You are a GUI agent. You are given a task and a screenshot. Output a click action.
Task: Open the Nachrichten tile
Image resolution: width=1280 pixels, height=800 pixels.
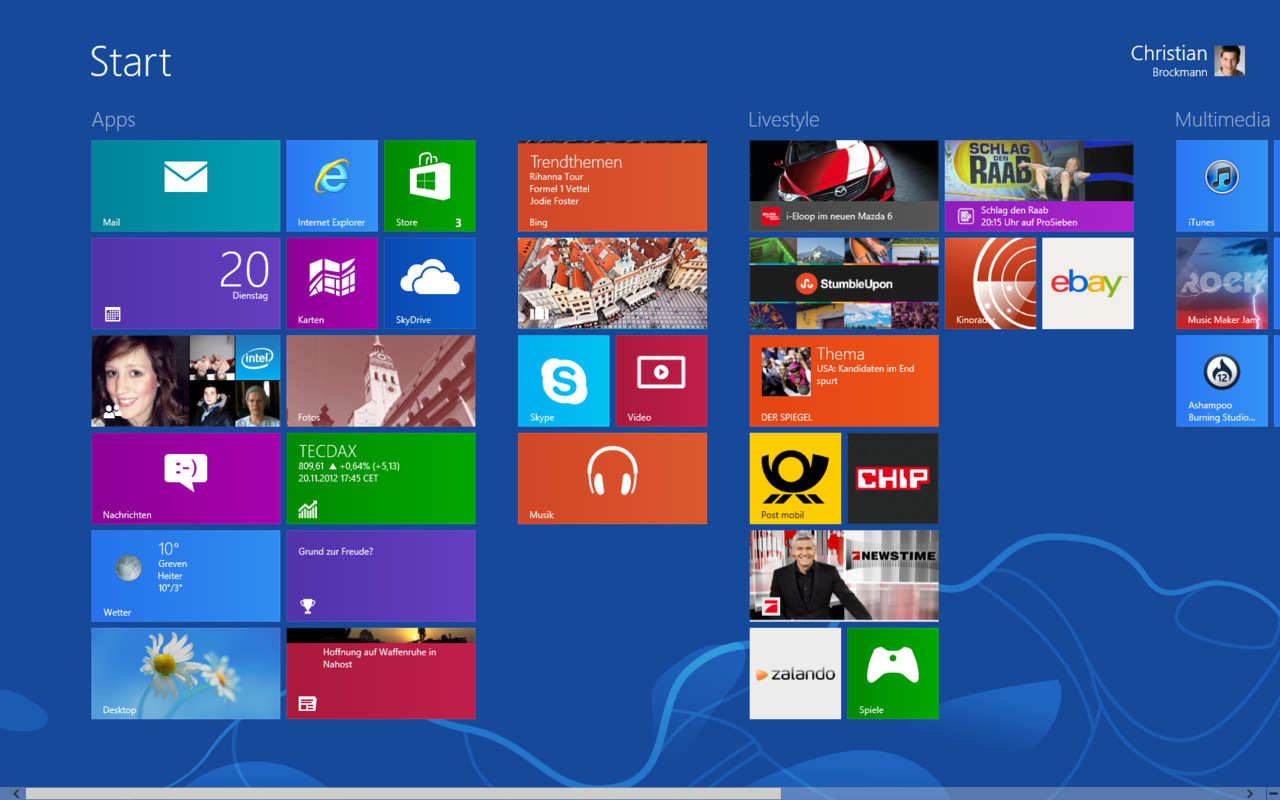pyautogui.click(x=185, y=478)
